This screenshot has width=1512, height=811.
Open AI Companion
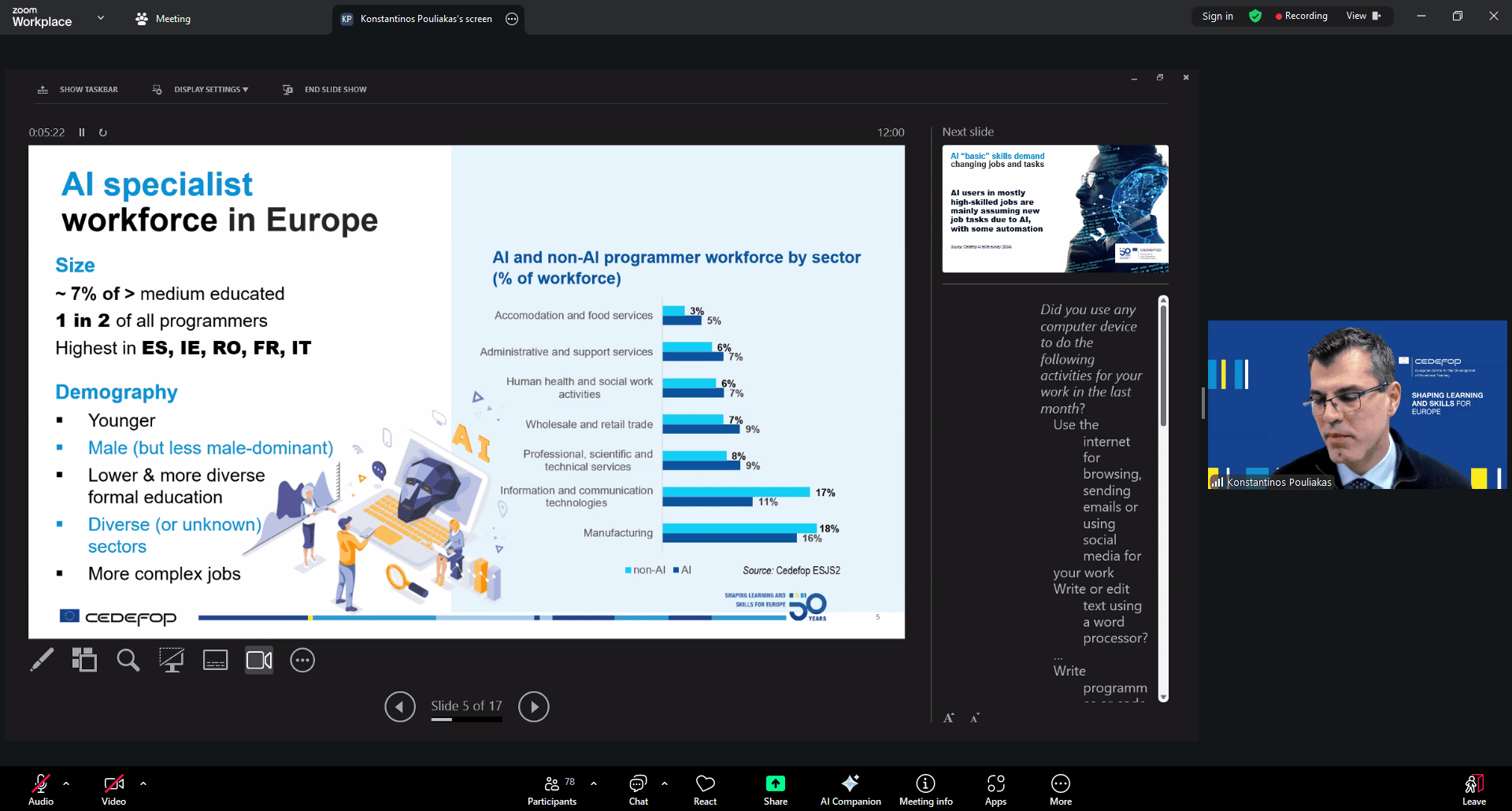tap(850, 789)
